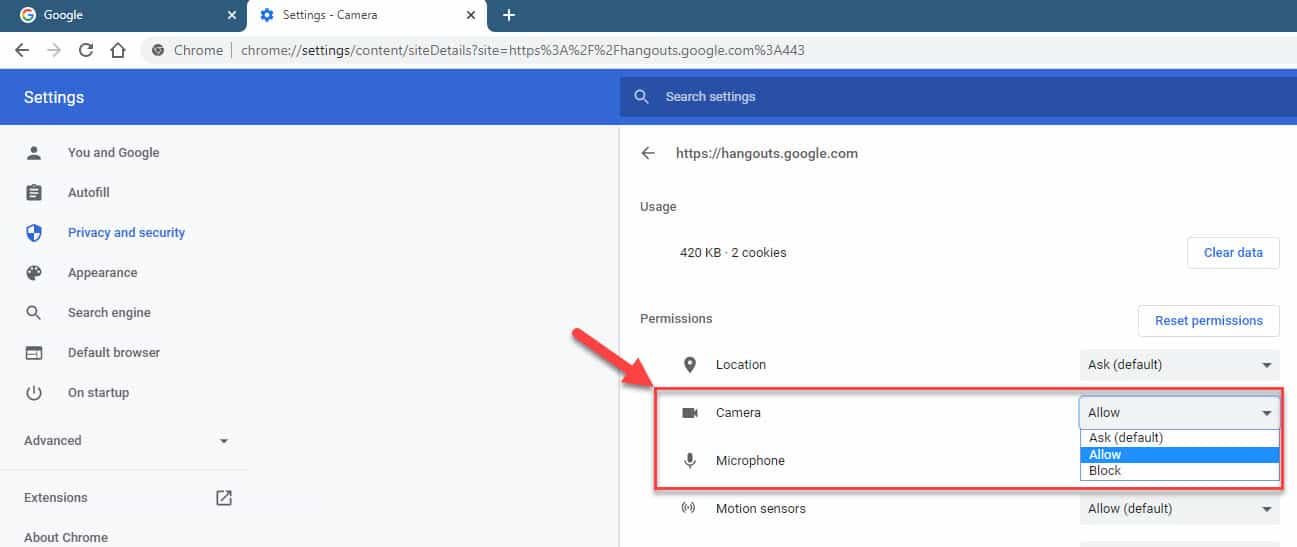1297x547 pixels.
Task: Switch to the Google tab
Action: tap(124, 15)
